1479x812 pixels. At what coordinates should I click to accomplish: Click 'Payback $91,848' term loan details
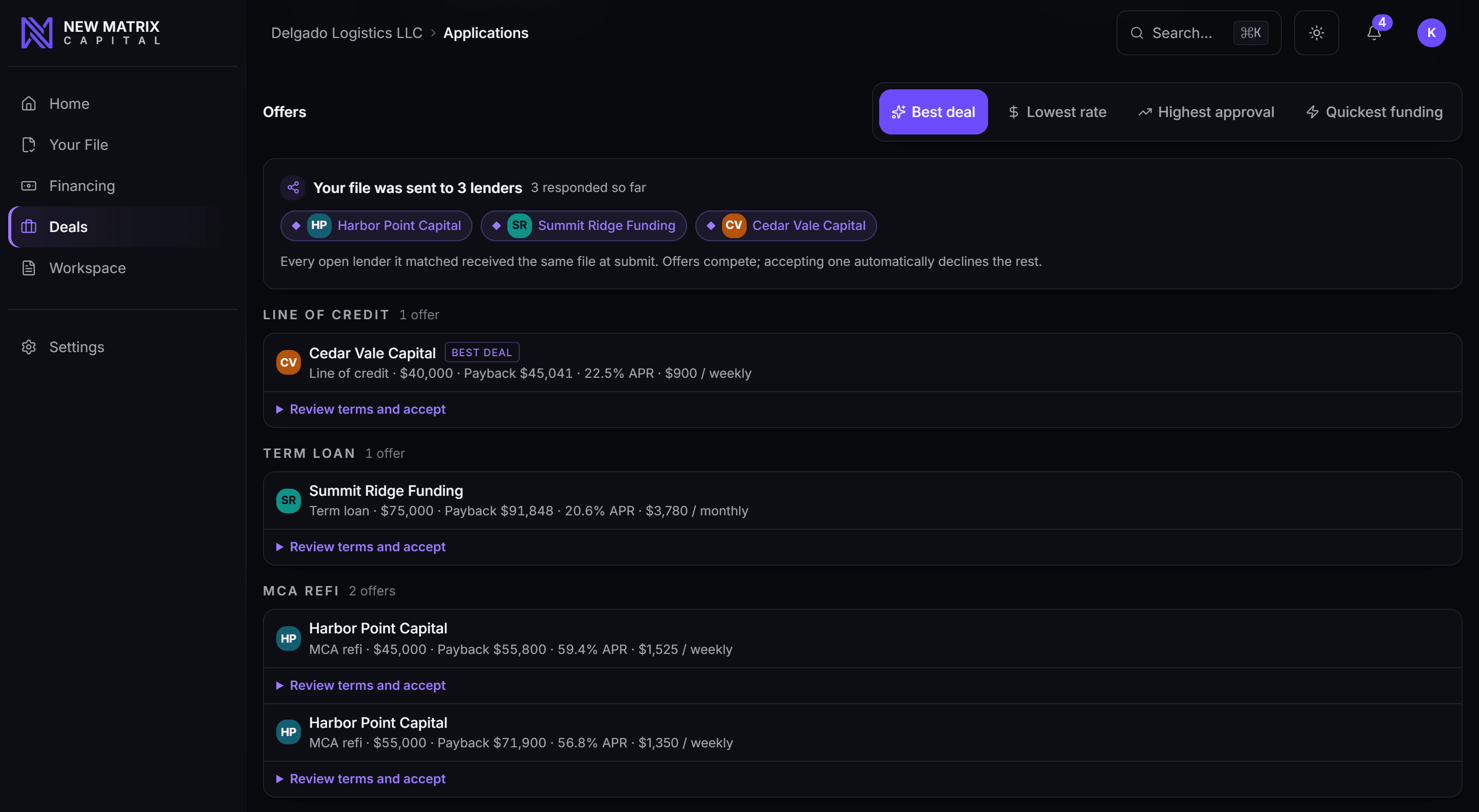498,511
